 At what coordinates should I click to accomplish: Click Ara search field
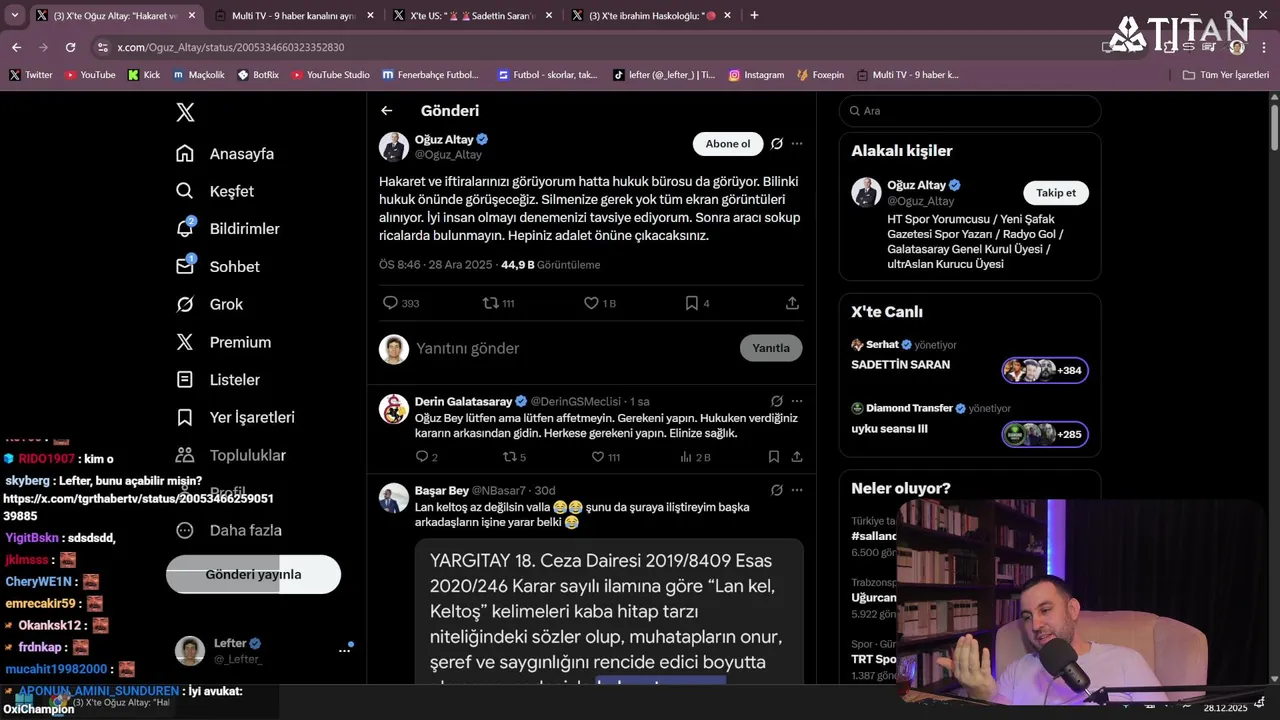[x=970, y=111]
